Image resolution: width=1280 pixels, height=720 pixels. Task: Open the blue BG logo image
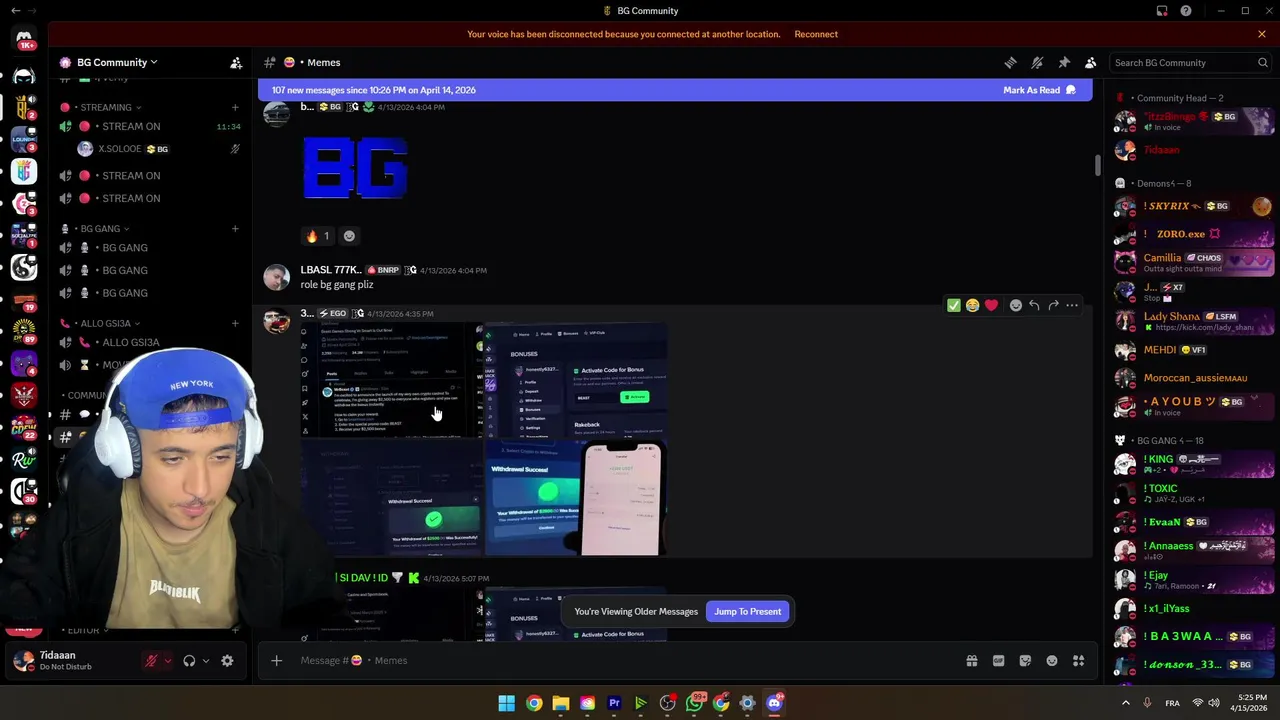[356, 168]
